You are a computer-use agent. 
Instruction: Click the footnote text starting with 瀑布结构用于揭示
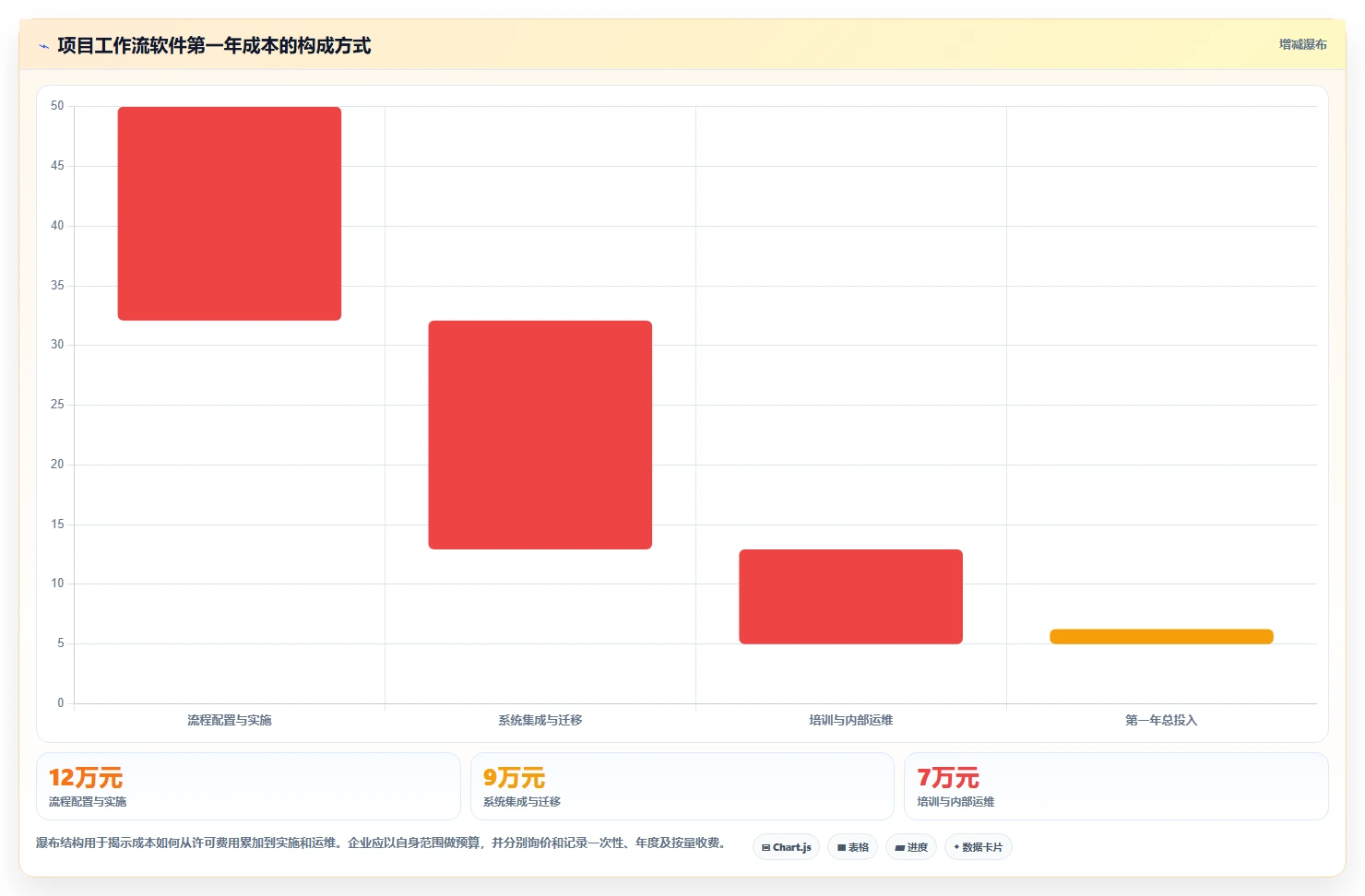point(383,843)
